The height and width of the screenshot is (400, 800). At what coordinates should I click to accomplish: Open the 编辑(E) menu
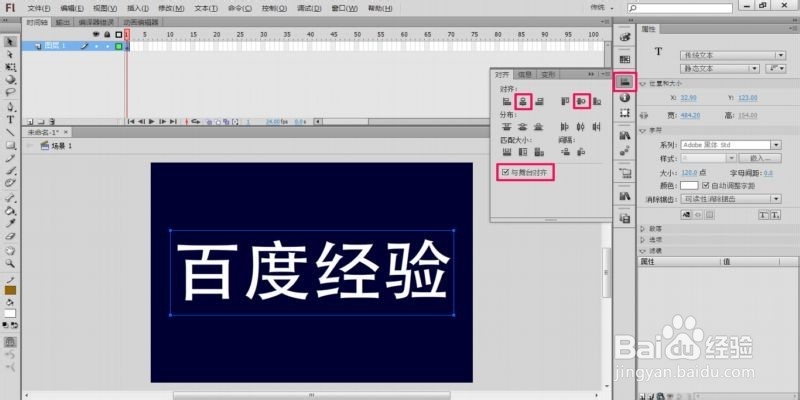(x=71, y=8)
